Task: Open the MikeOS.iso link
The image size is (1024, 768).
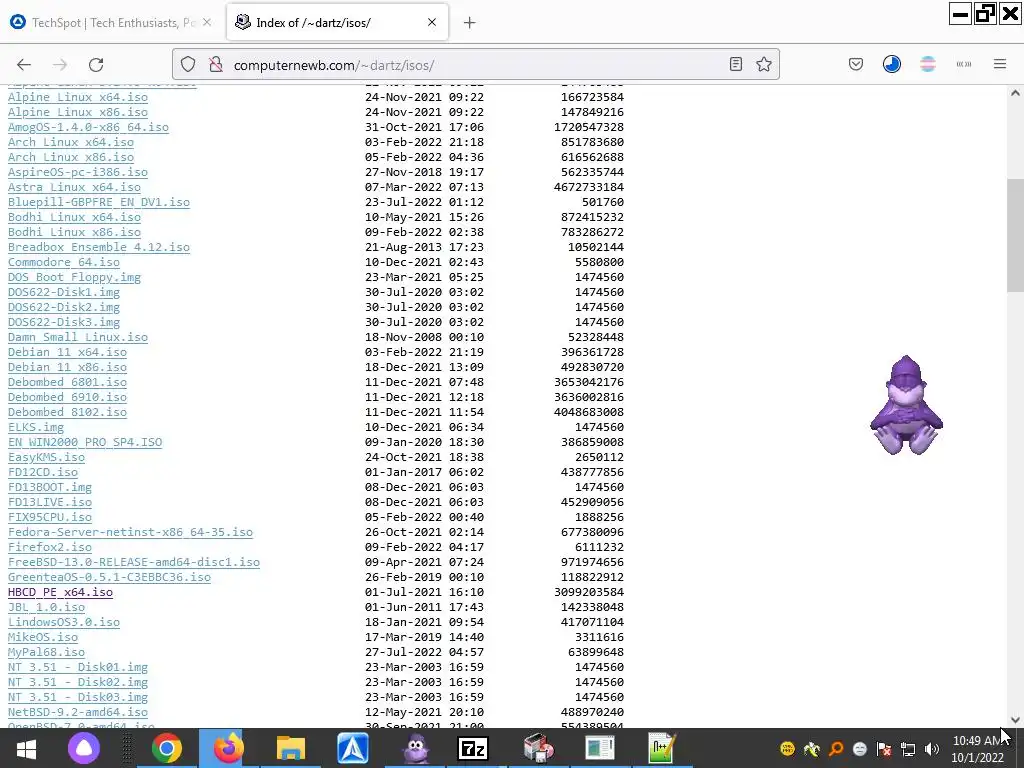Action: (42, 638)
